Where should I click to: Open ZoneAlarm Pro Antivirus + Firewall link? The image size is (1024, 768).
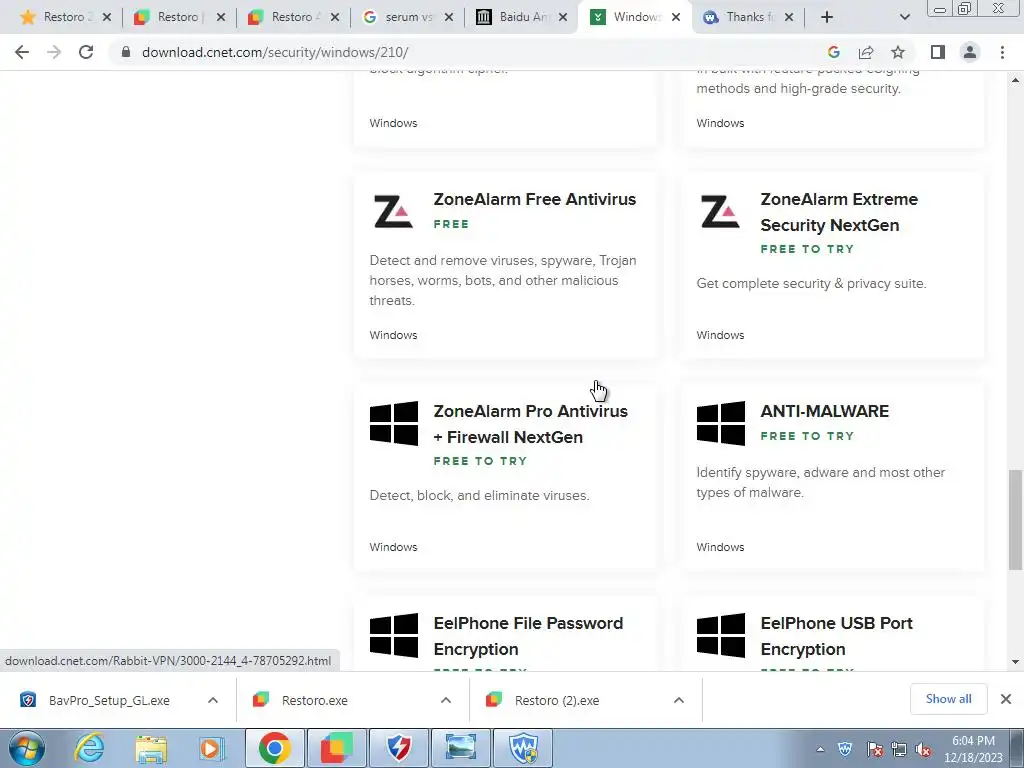click(530, 424)
